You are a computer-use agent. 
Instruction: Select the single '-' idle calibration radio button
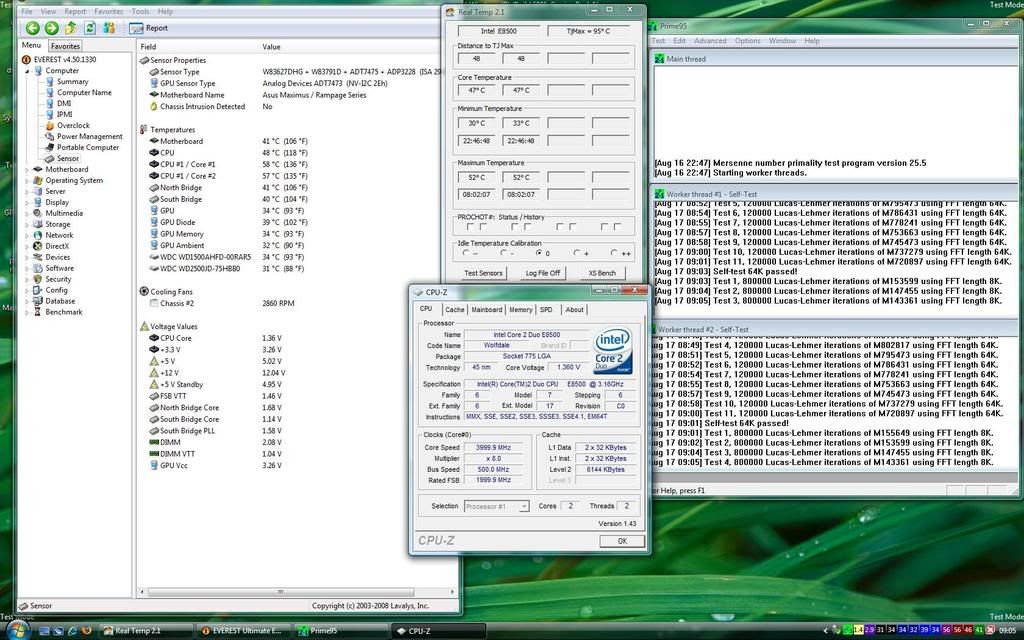[x=504, y=253]
